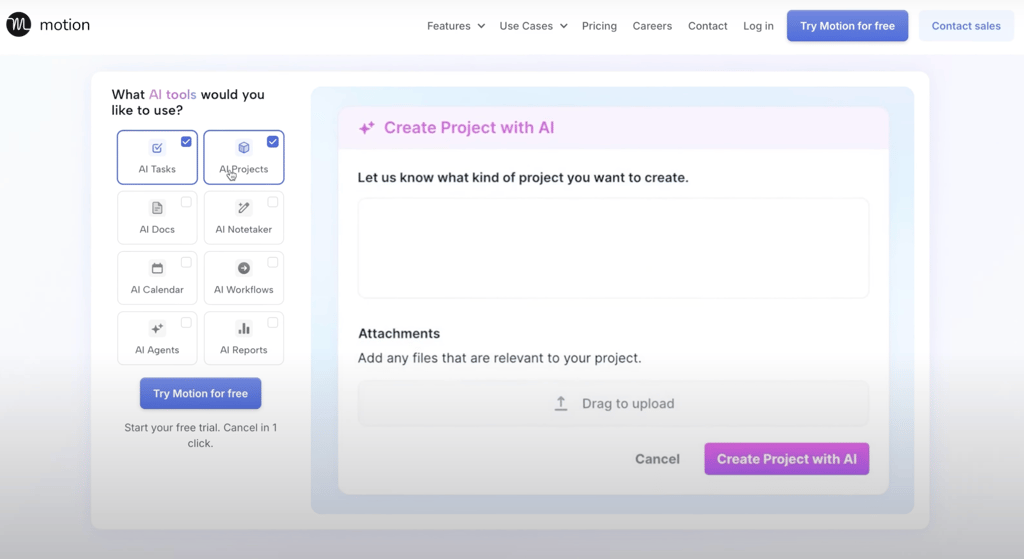Open the Careers page
The height and width of the screenshot is (559, 1024).
pos(652,26)
